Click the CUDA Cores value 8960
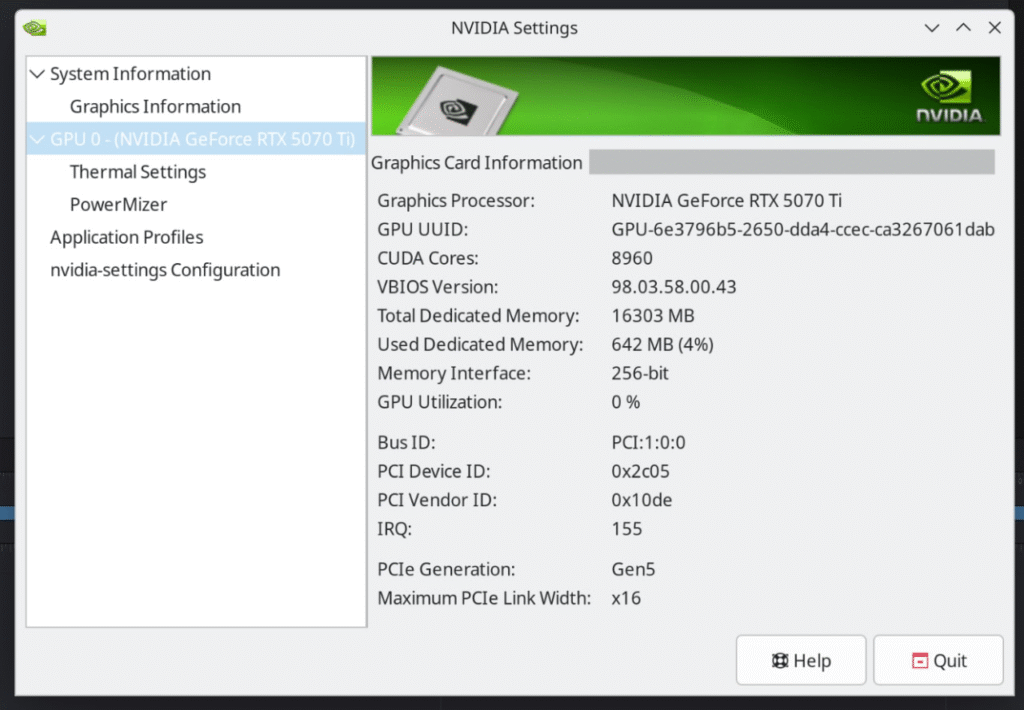This screenshot has height=710, width=1024. [x=632, y=258]
